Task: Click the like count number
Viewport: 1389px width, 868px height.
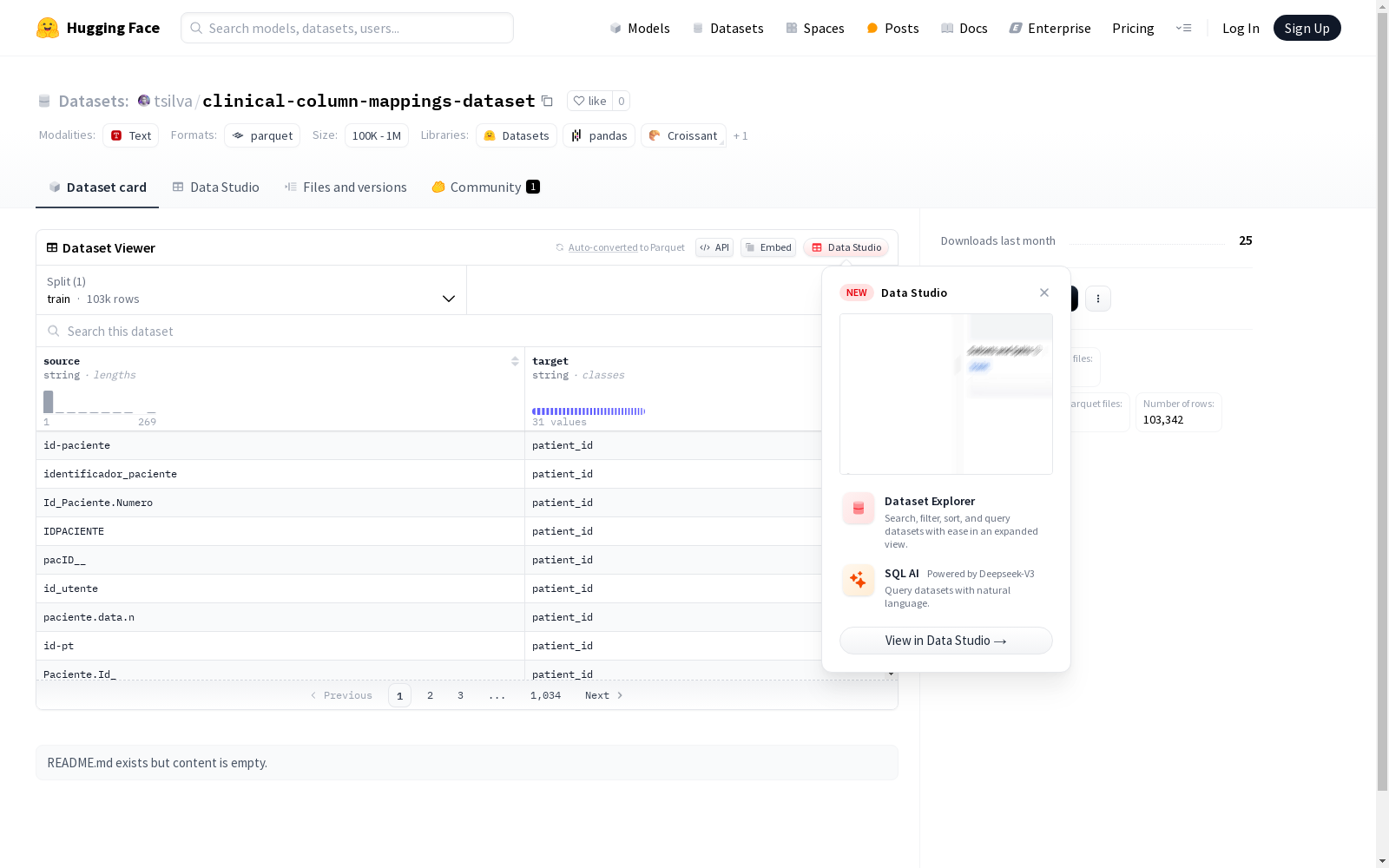Action: (622, 101)
